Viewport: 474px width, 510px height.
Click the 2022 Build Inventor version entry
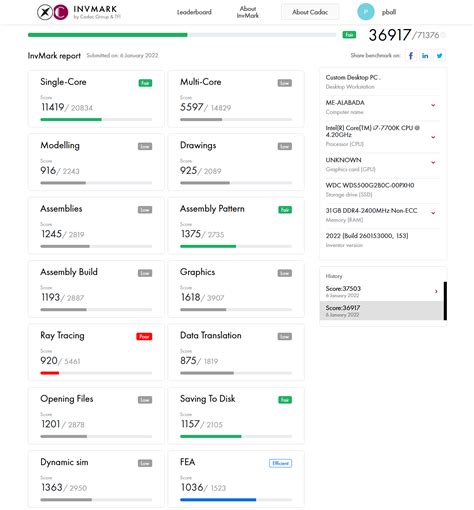383,240
